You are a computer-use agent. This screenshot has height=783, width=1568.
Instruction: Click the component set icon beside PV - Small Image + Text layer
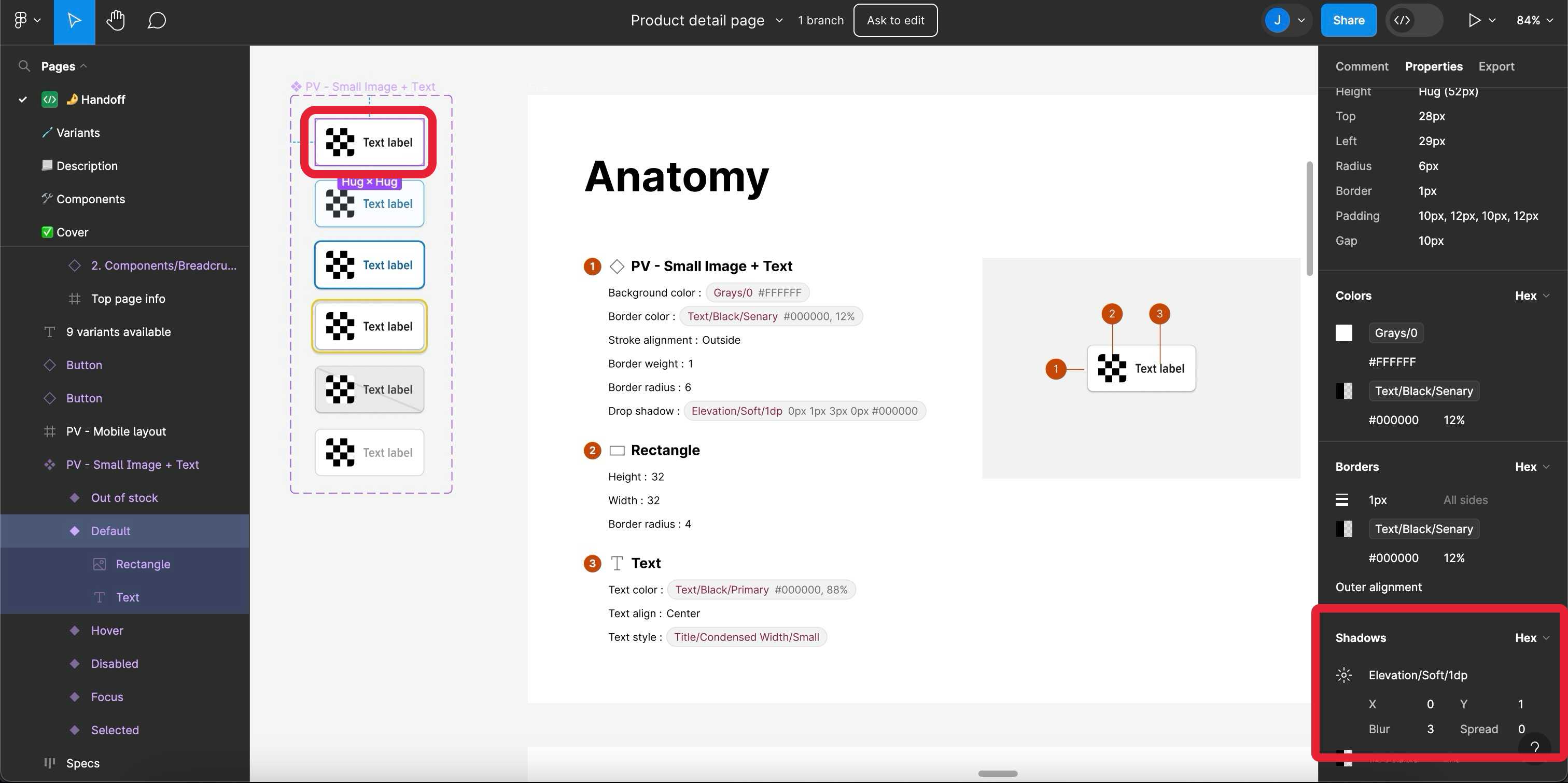[x=50, y=465]
